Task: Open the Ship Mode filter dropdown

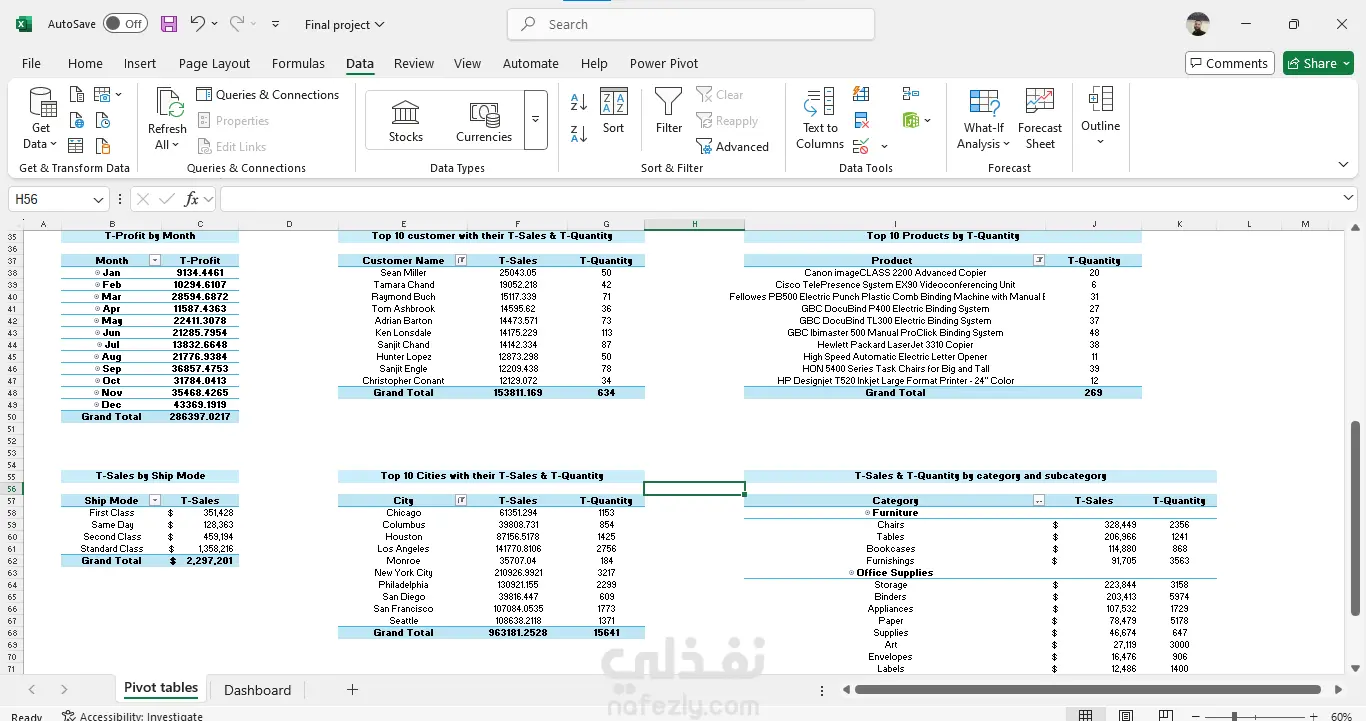Action: [x=154, y=501]
